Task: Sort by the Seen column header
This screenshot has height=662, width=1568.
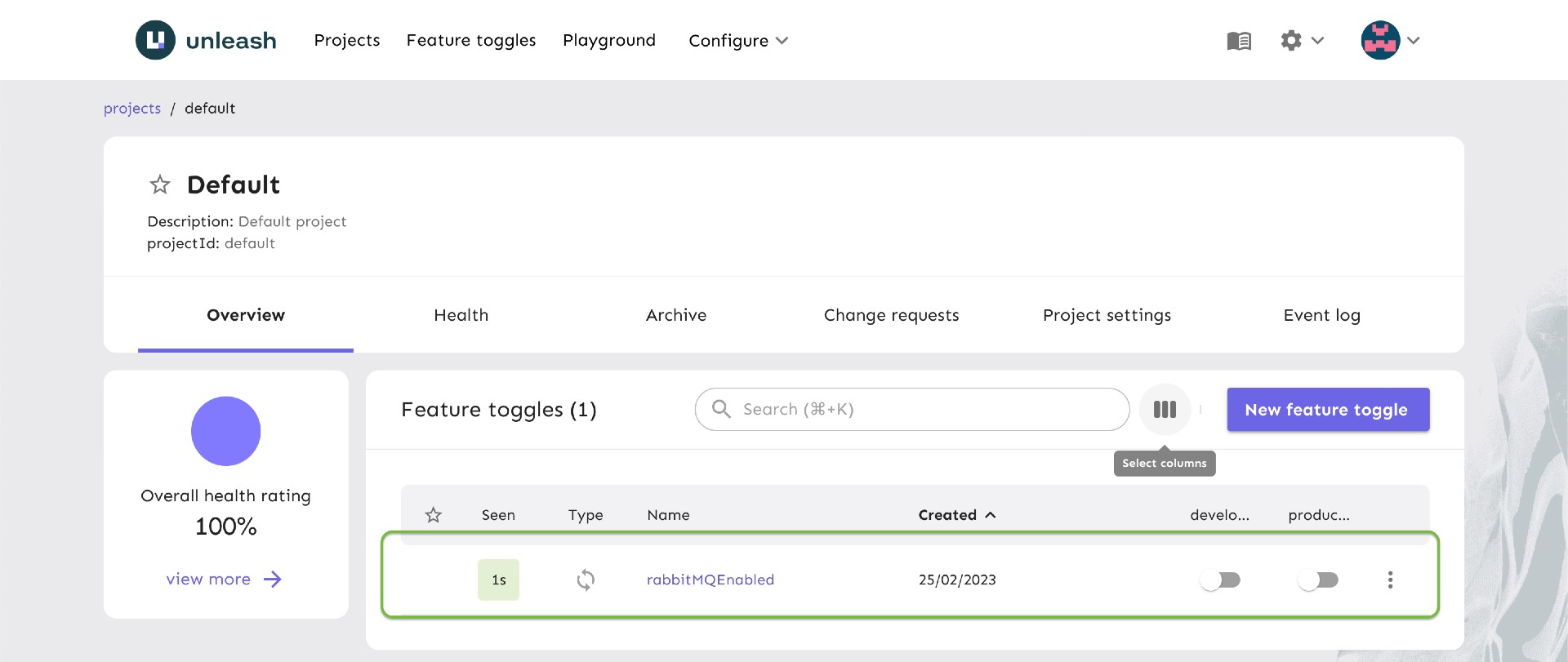Action: [498, 515]
